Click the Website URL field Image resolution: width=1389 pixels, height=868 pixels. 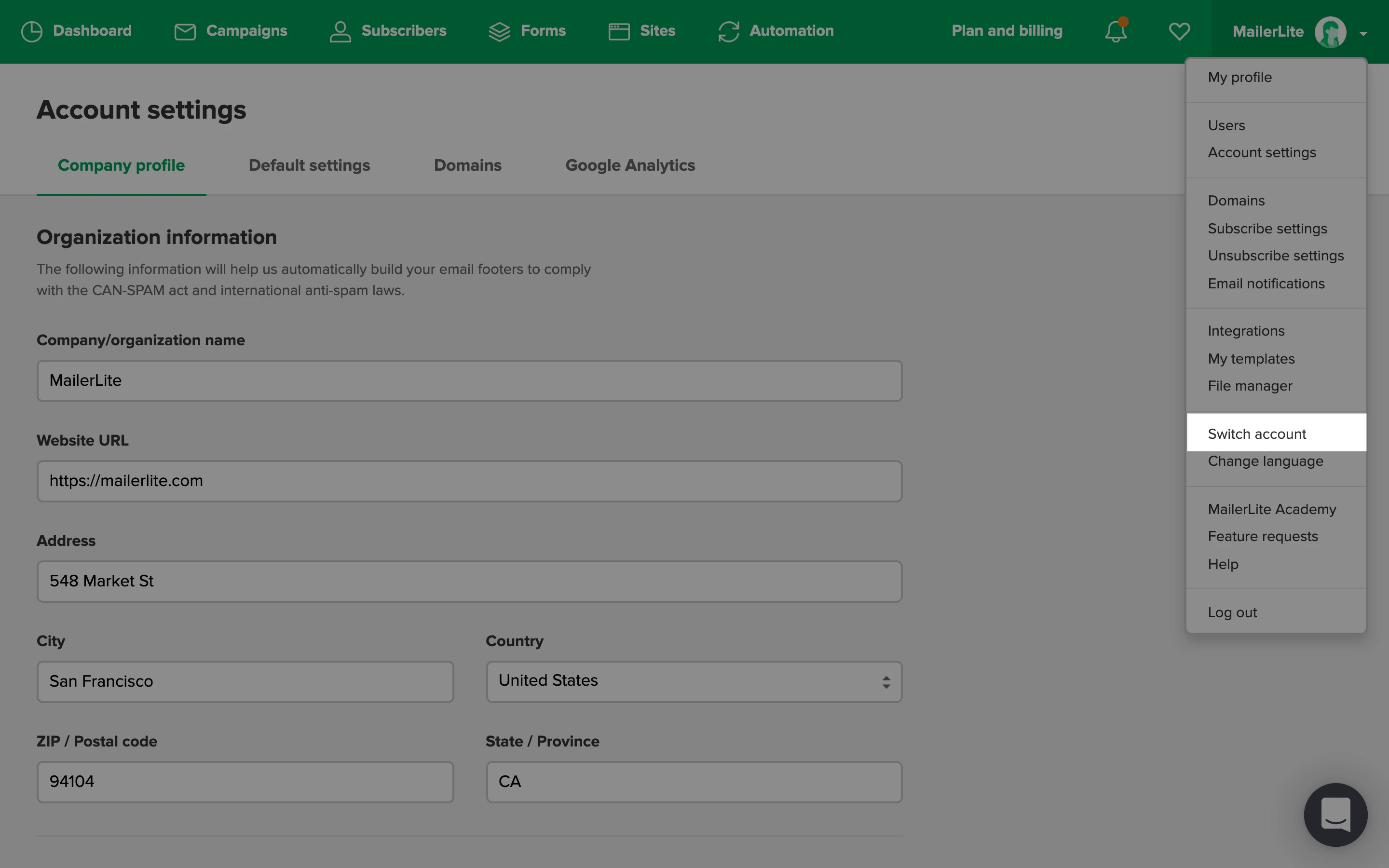coord(469,481)
